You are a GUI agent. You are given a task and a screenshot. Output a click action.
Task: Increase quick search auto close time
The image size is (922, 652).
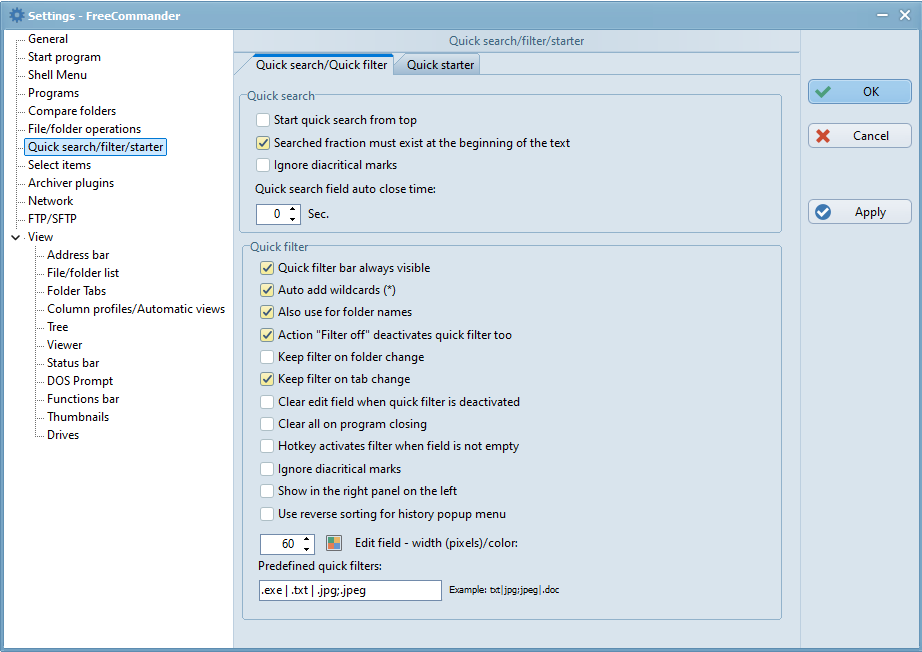click(x=292, y=209)
